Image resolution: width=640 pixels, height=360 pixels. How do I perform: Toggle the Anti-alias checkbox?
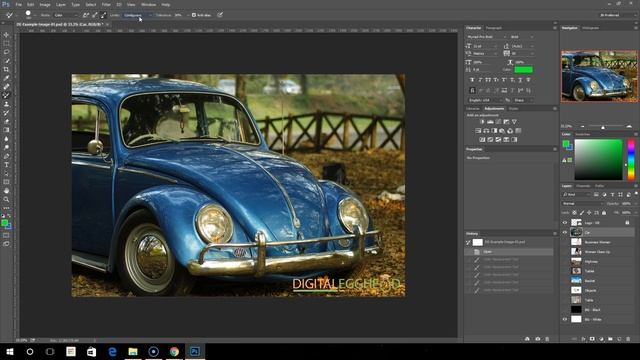194,15
